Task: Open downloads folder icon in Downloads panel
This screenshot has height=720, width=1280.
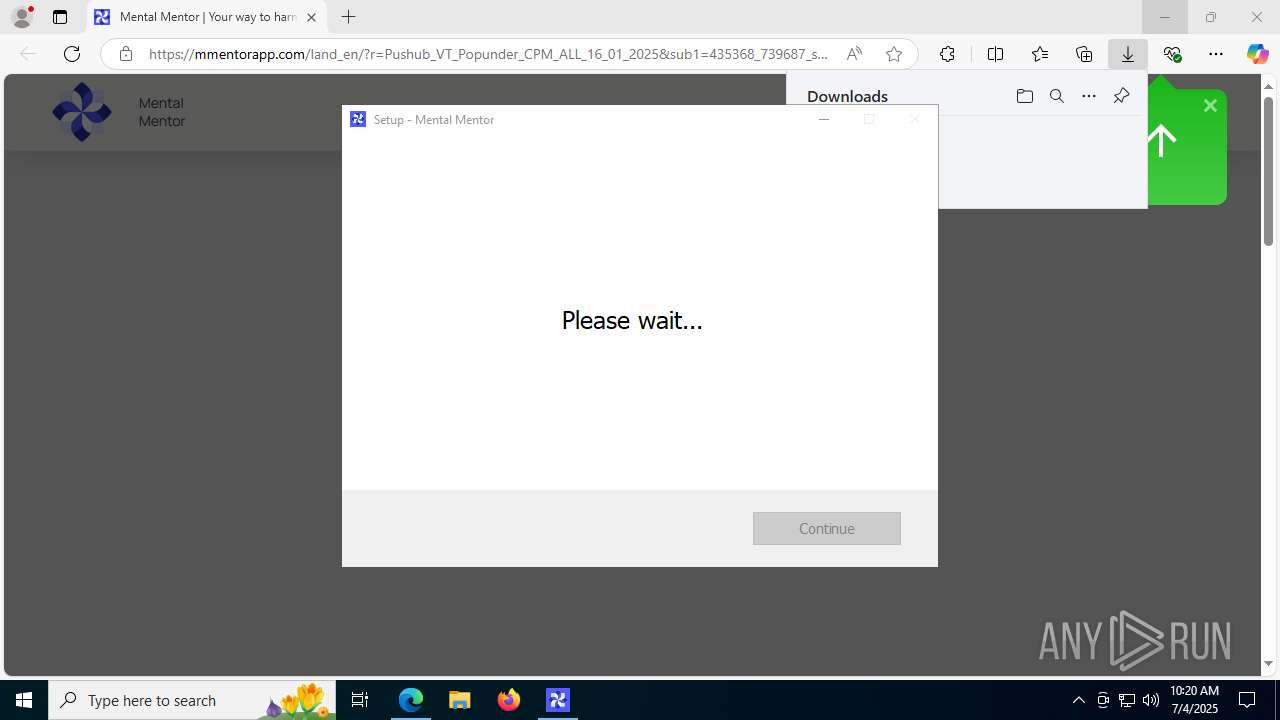Action: (1024, 96)
